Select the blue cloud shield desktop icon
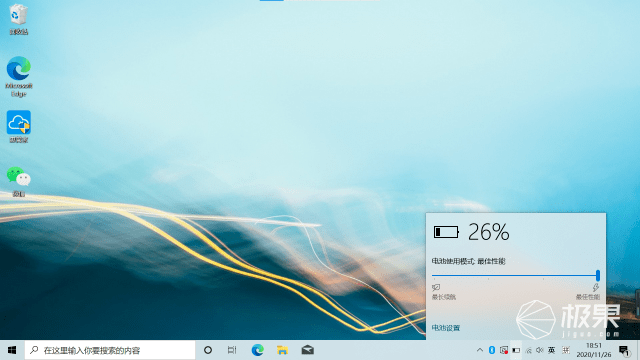Screen dimensions: 640x360 click(18, 127)
